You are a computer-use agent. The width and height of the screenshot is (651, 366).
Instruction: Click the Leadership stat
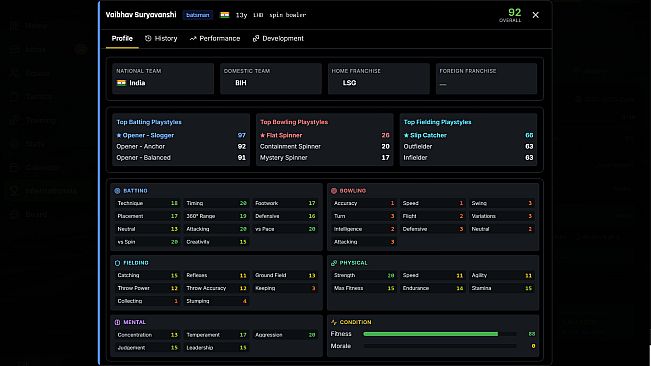(216, 348)
